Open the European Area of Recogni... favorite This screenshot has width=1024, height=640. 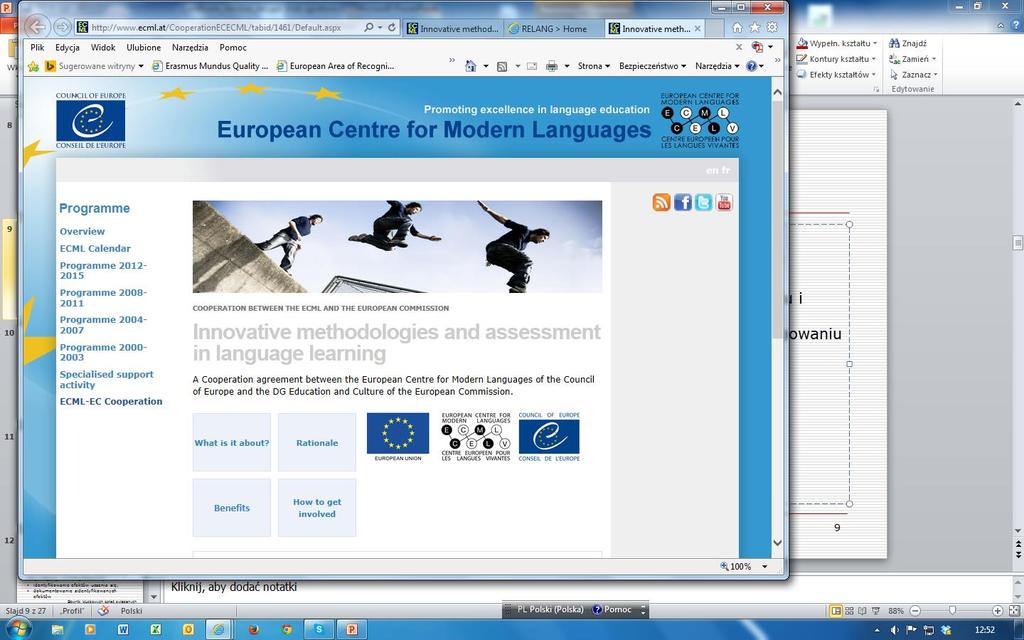[x=335, y=66]
